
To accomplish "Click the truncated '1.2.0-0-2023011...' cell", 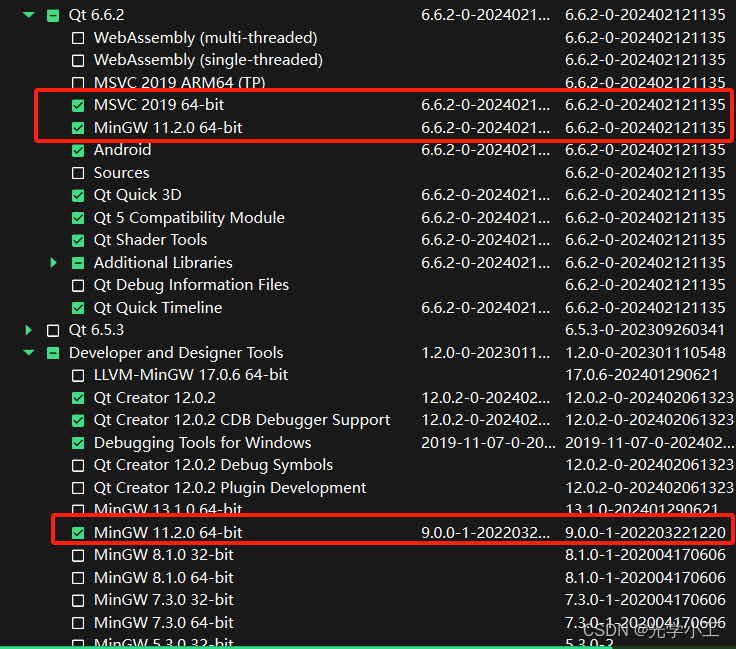I will (x=485, y=352).
